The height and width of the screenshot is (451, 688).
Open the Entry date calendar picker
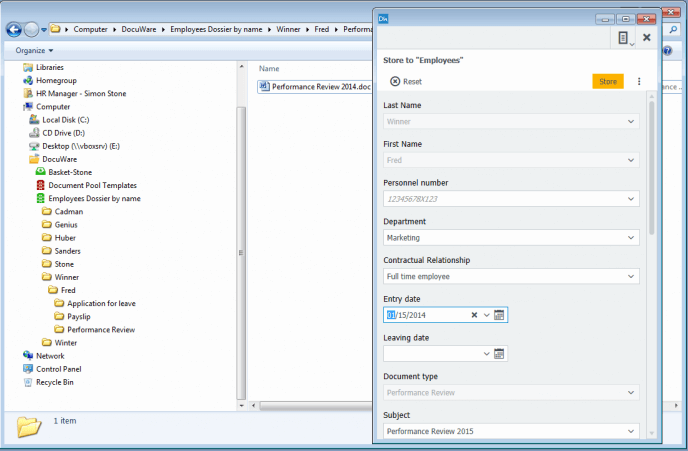pos(500,315)
